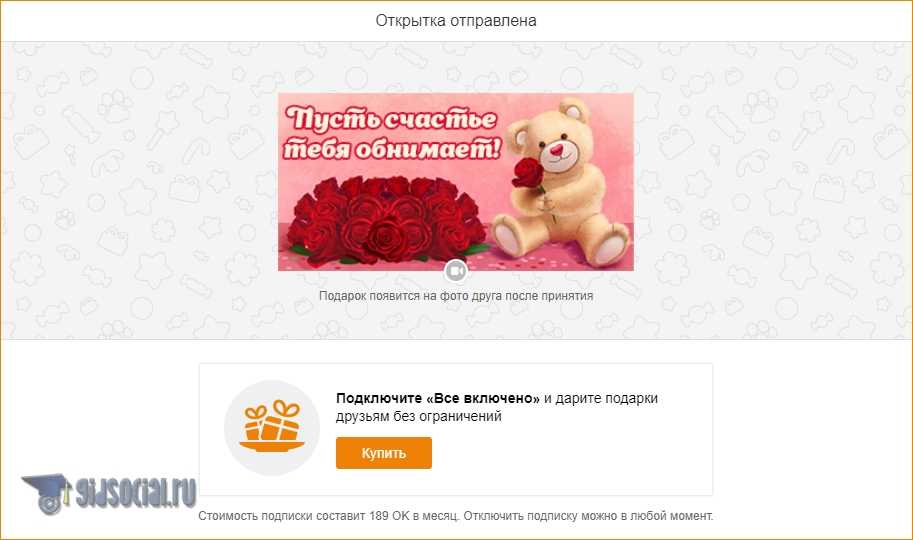Image resolution: width=913 pixels, height=540 pixels.
Task: Click the Пусть счастье тебя обнимает greeting text
Action: click(x=391, y=133)
